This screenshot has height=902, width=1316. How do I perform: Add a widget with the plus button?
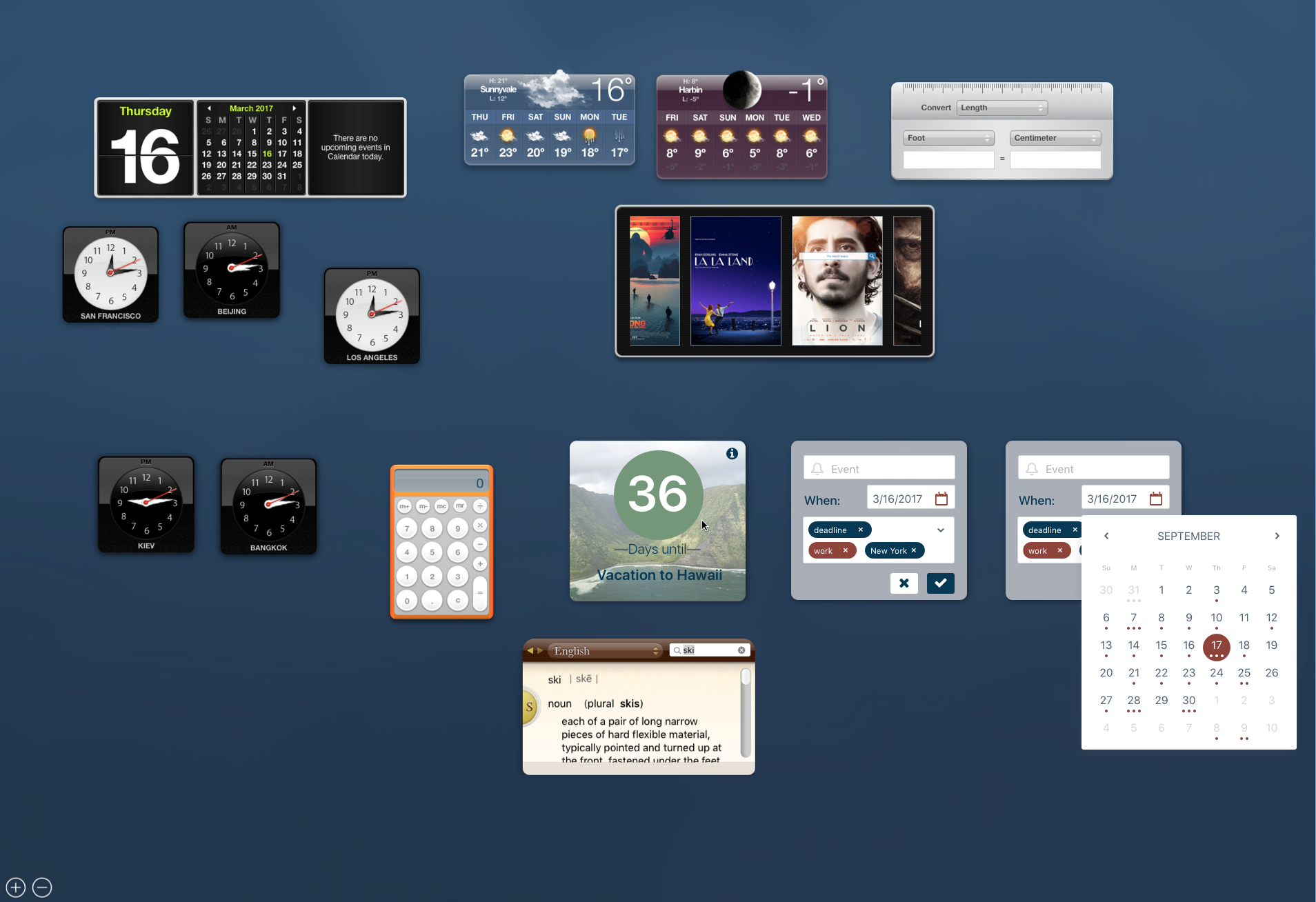(15, 888)
